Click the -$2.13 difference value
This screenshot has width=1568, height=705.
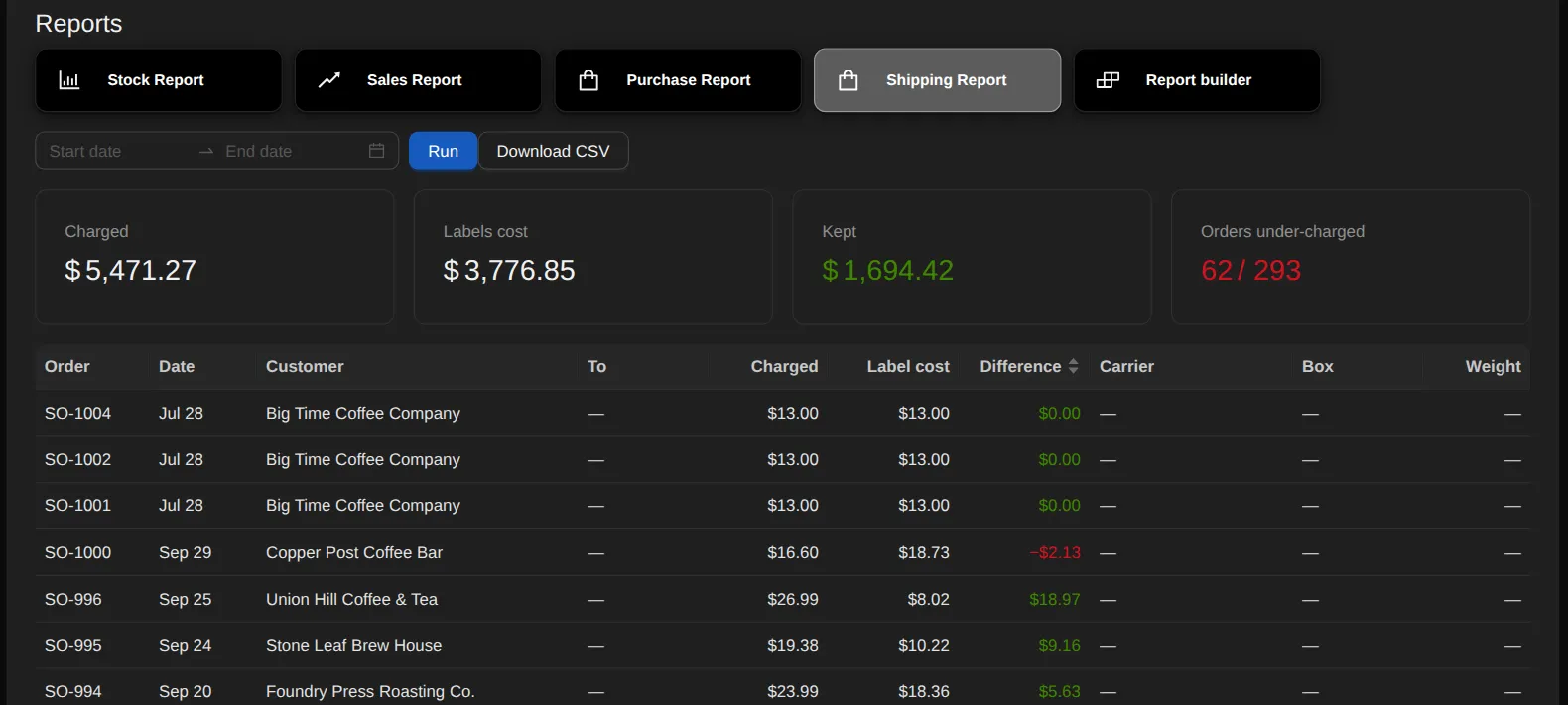point(1055,552)
